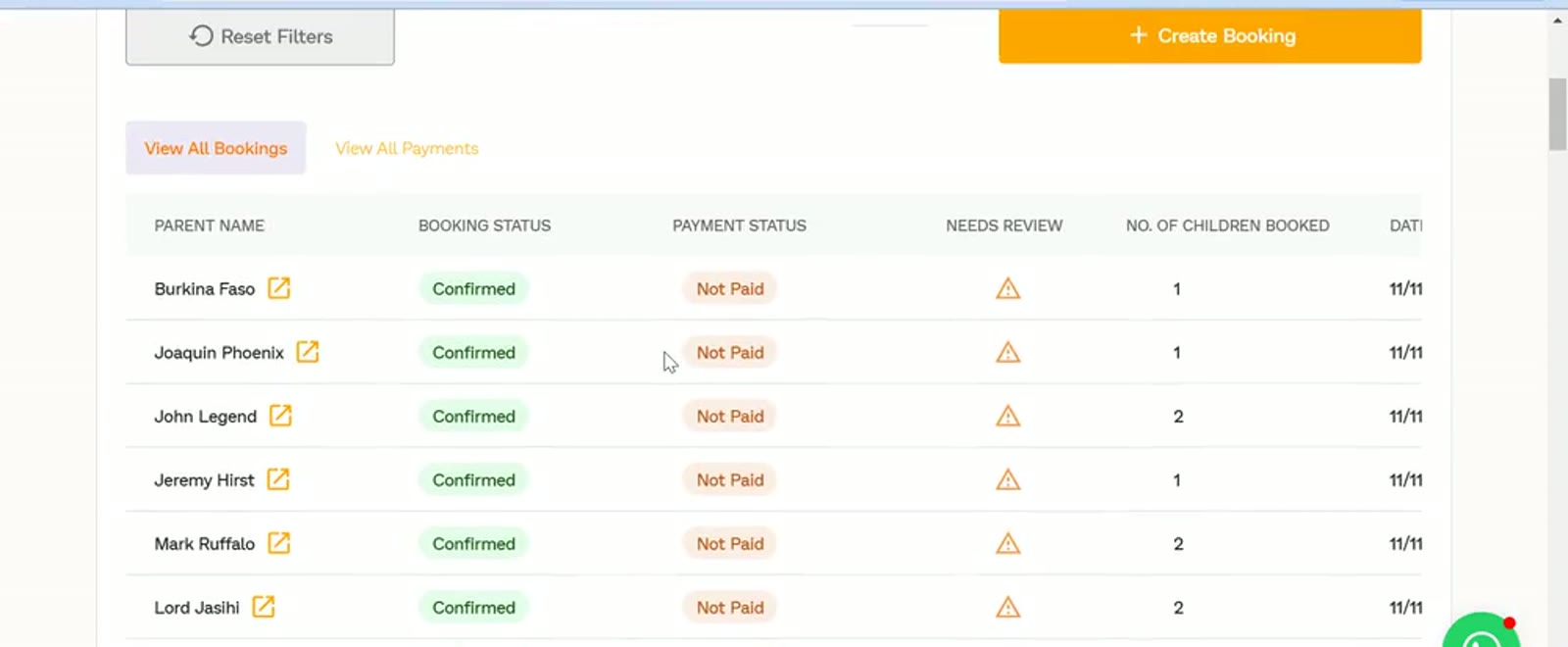Open Lord Jasihi booking details icon
Image resolution: width=1568 pixels, height=647 pixels.
pos(264,607)
